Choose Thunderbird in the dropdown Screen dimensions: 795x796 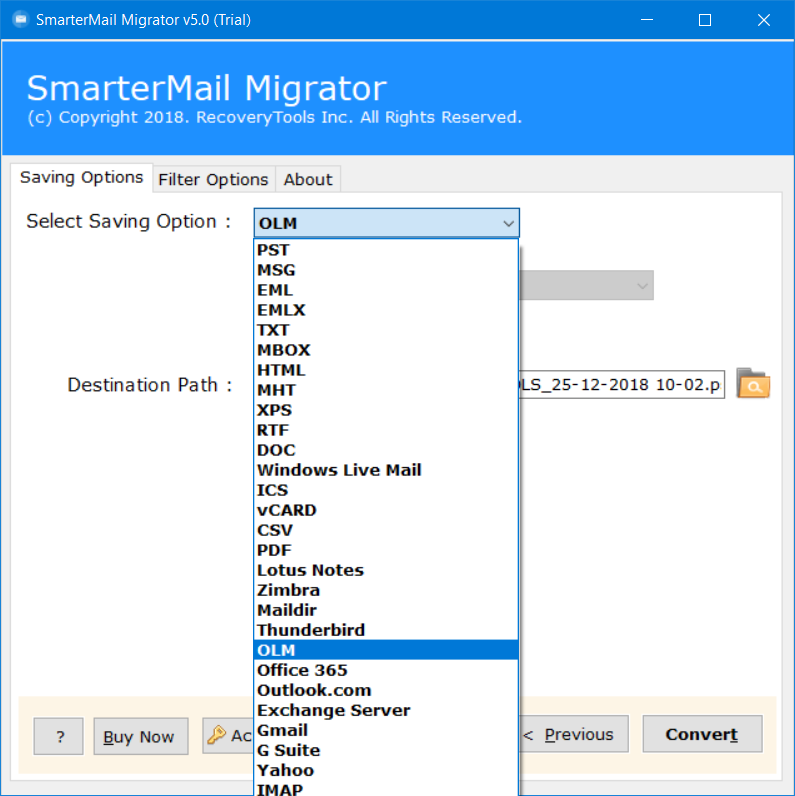pyautogui.click(x=386, y=630)
